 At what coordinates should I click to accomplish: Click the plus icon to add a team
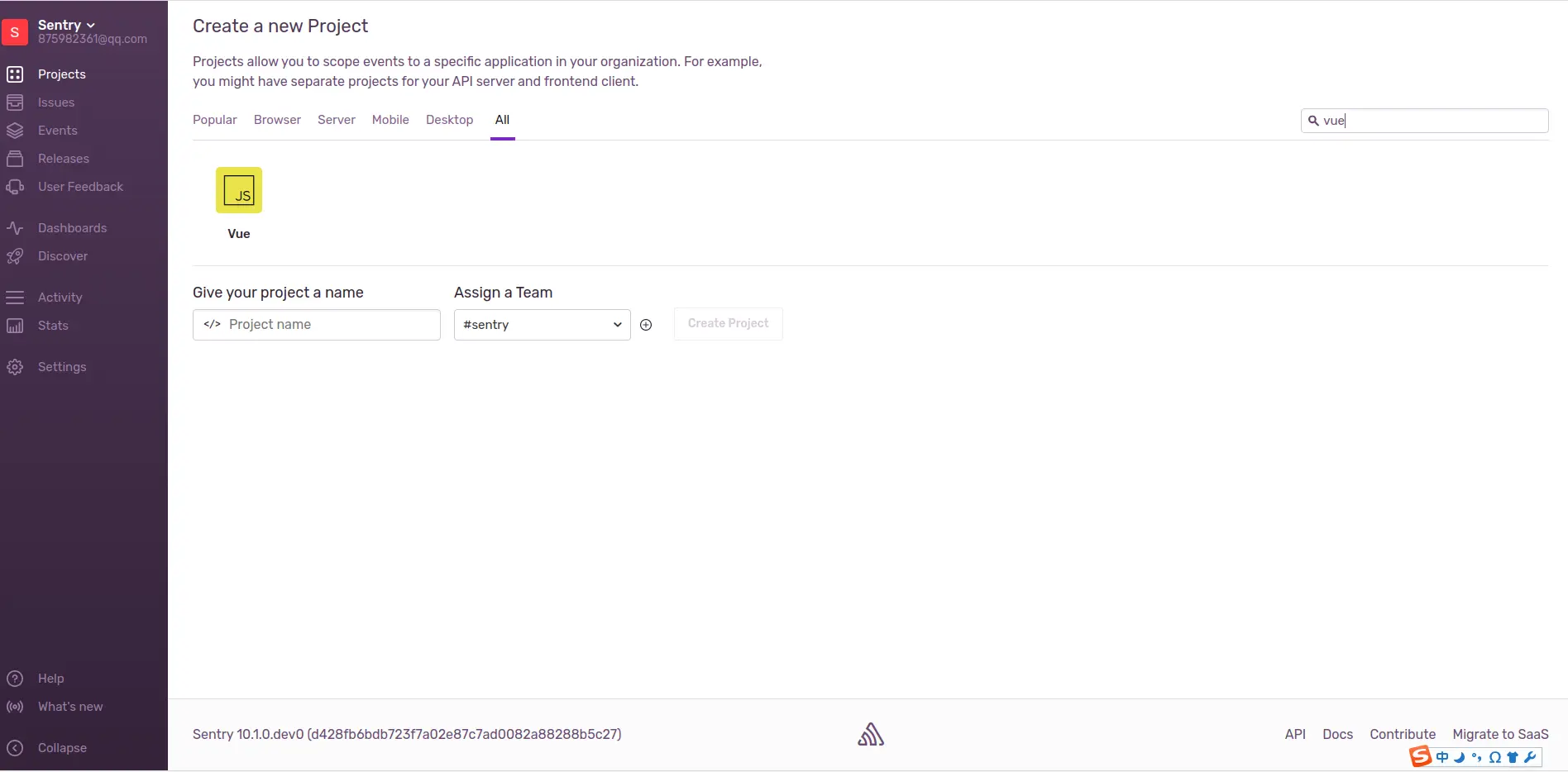click(x=646, y=325)
